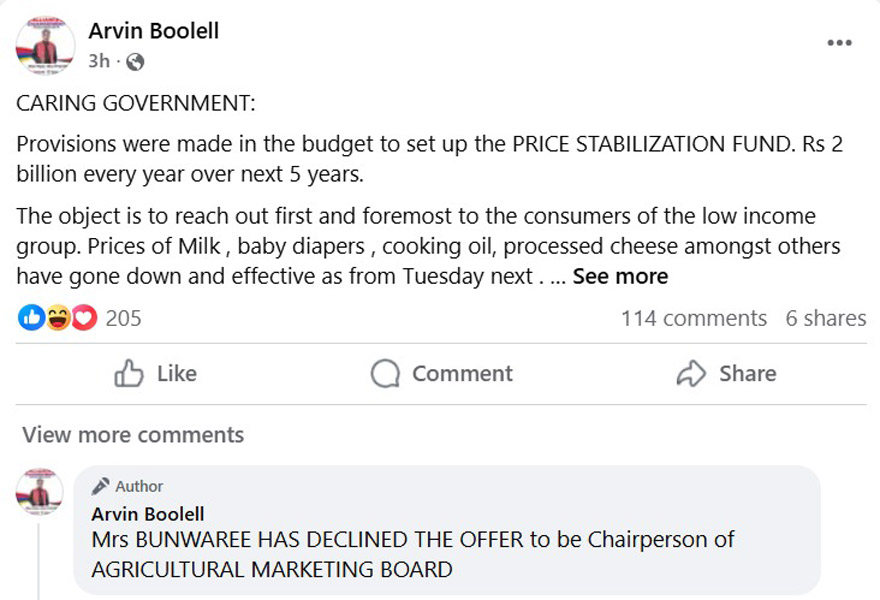Click the speech bubble Comment icon
This screenshot has width=880, height=600.
tap(385, 373)
